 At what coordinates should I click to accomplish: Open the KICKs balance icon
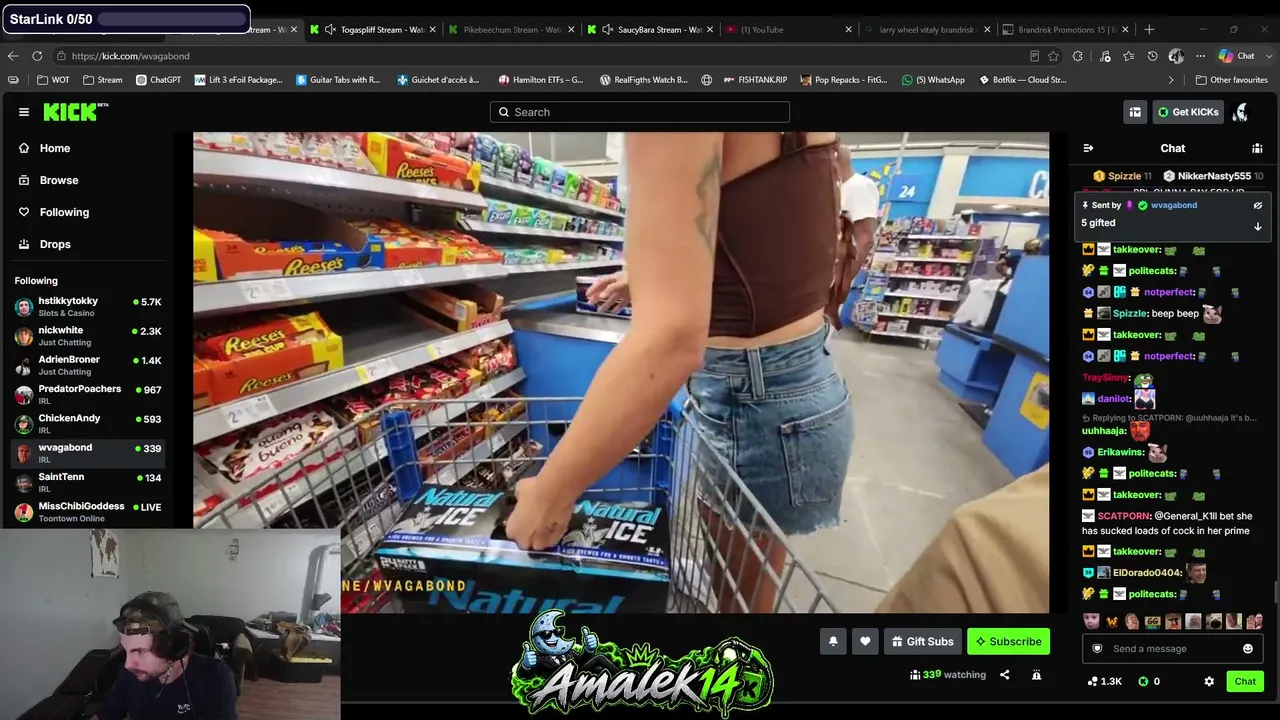click(1143, 682)
